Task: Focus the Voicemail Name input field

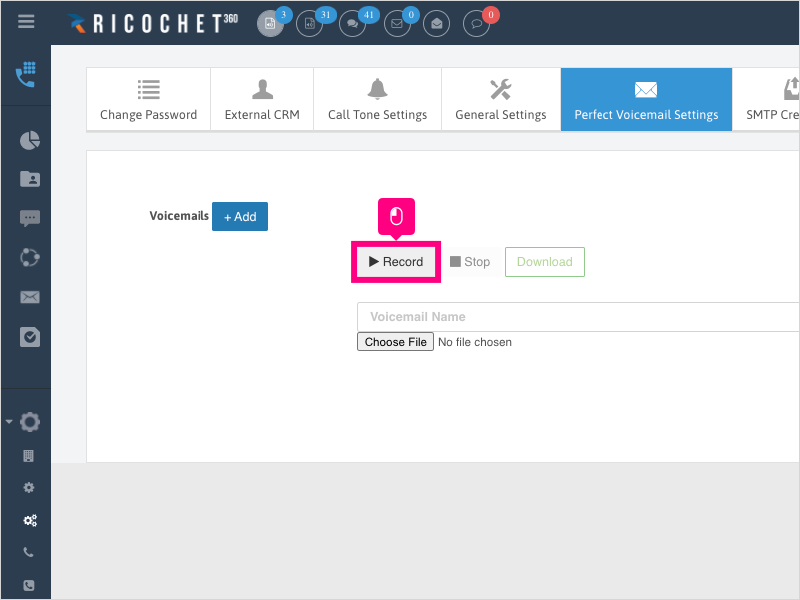Action: click(579, 317)
